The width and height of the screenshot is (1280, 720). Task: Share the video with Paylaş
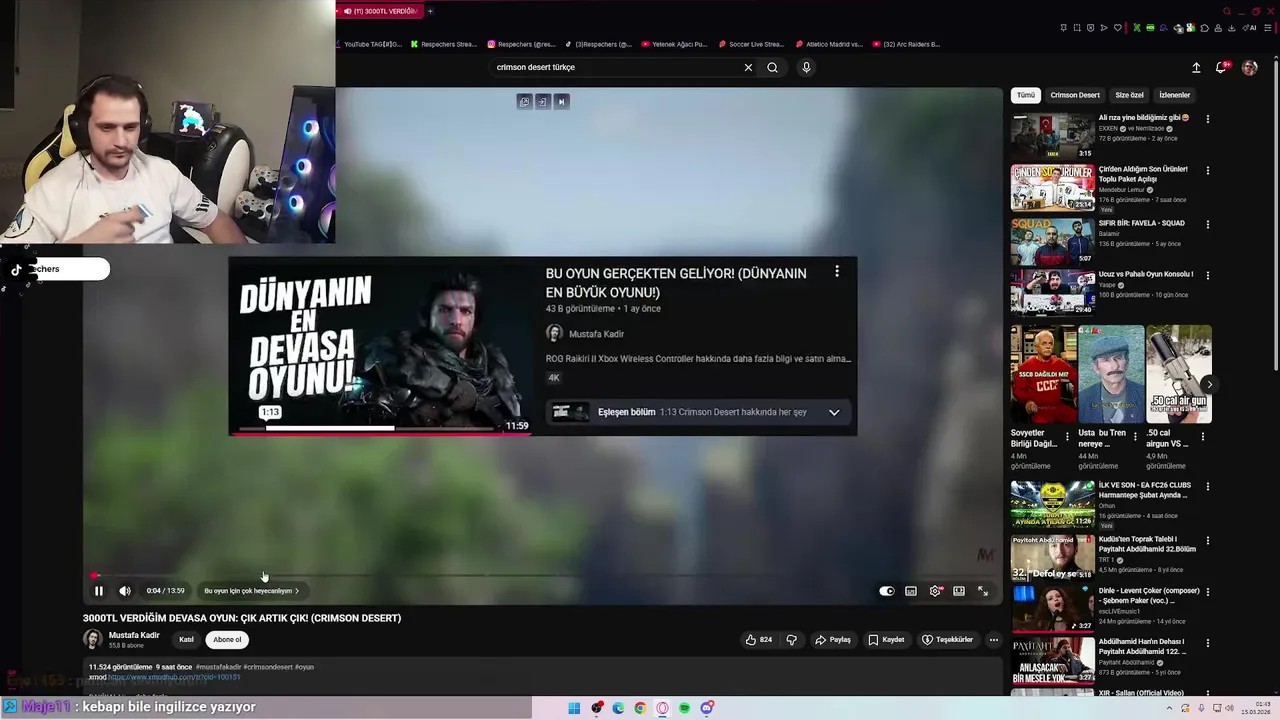click(833, 640)
